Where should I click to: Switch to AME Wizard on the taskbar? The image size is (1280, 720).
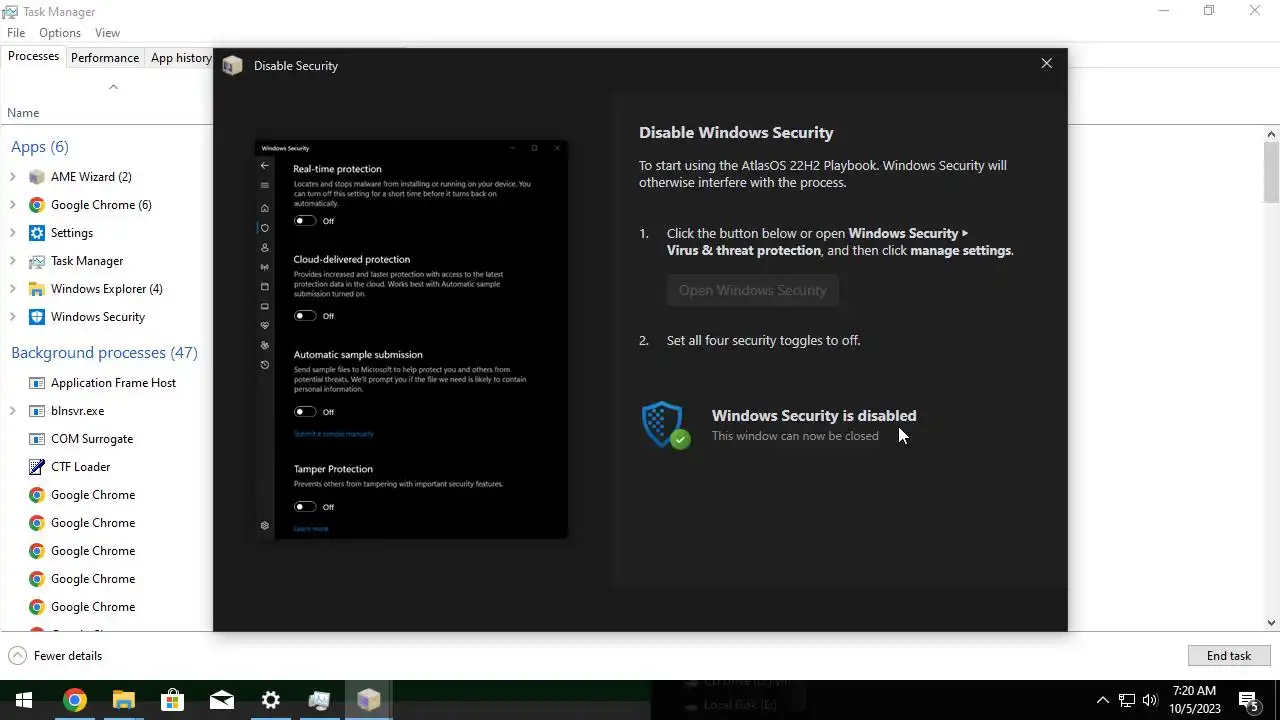click(x=368, y=700)
